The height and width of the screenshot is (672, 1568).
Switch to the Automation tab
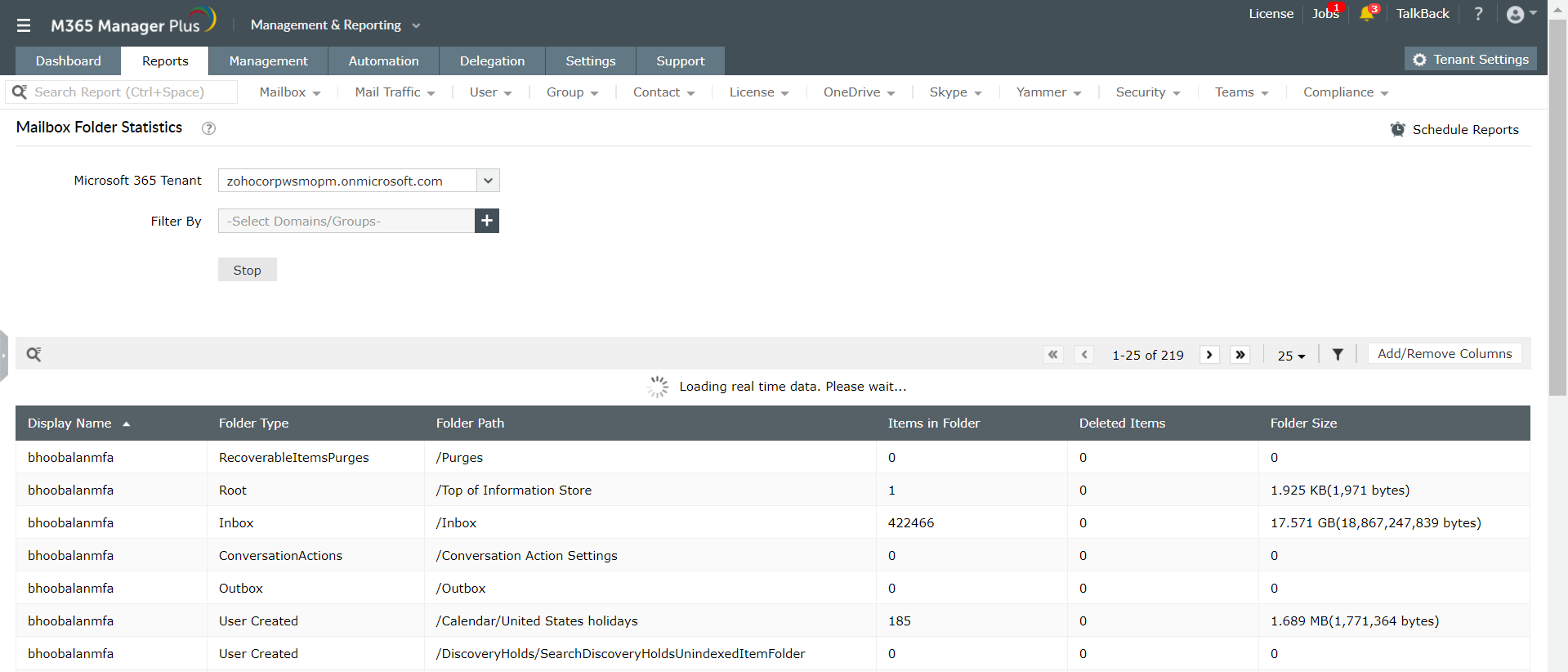383,61
